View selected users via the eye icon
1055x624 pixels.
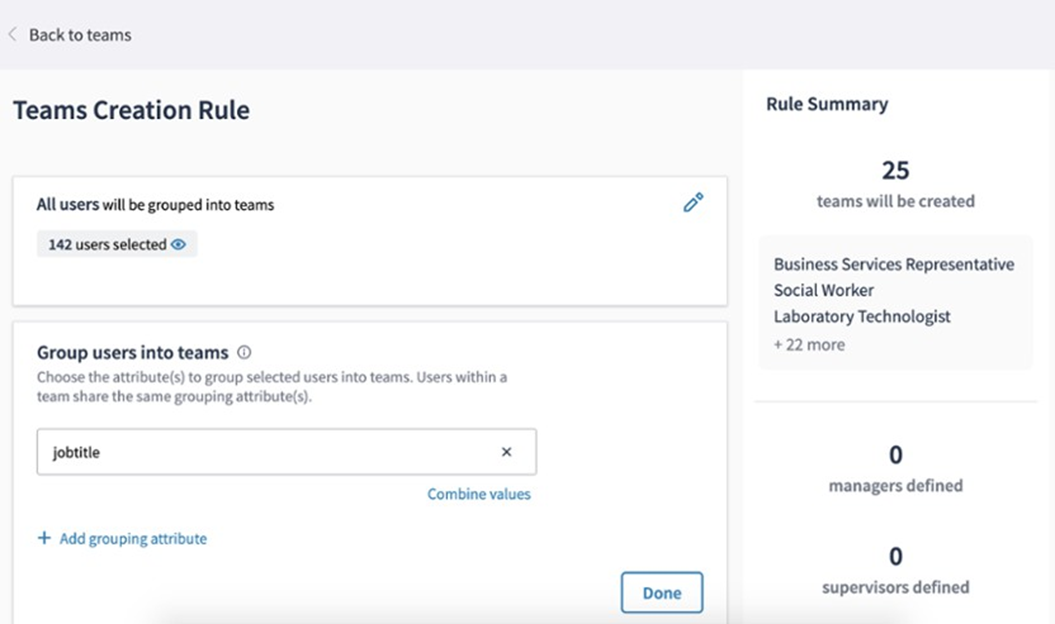tap(179, 245)
